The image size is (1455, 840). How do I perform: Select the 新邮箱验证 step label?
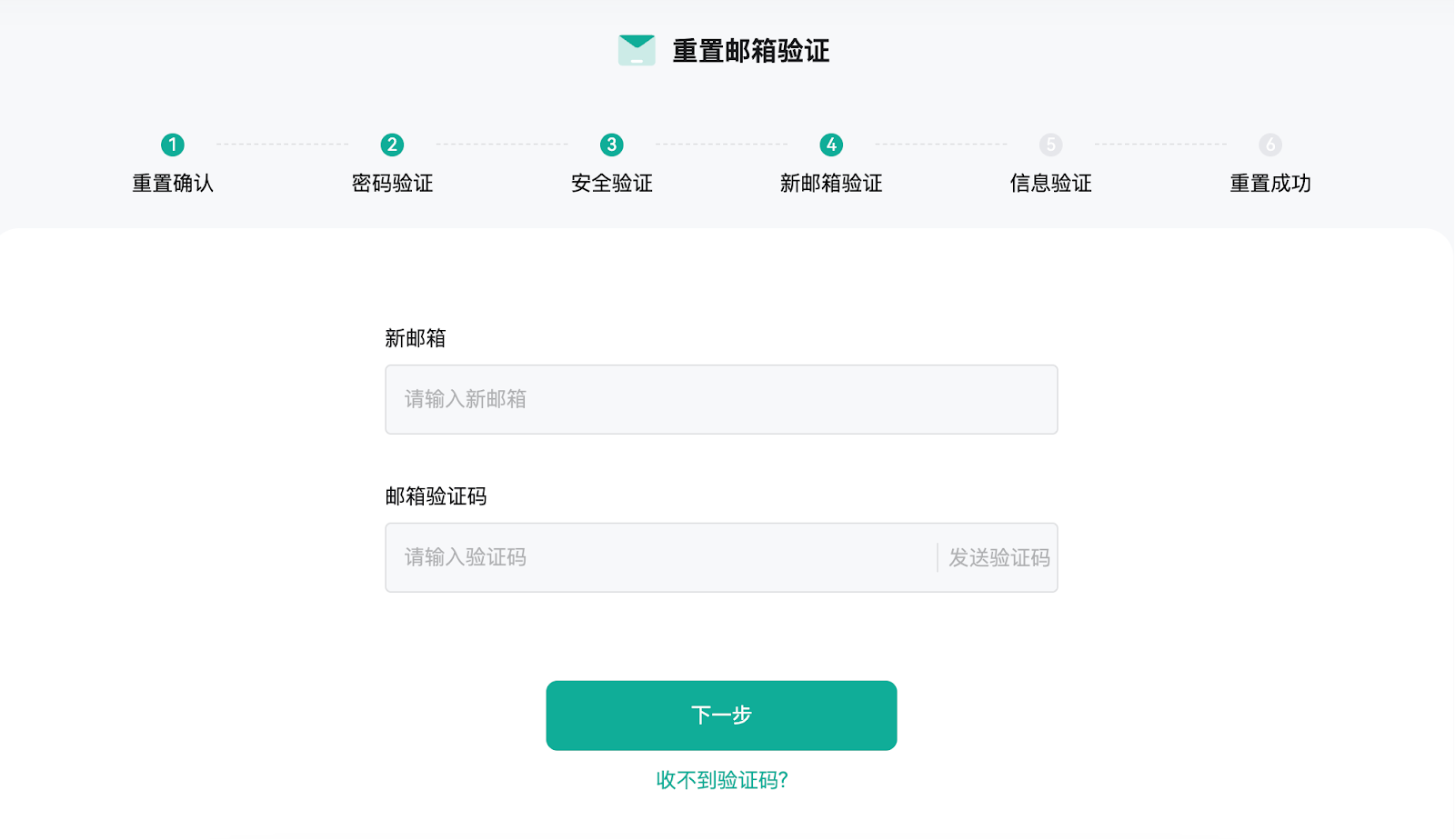[831, 184]
